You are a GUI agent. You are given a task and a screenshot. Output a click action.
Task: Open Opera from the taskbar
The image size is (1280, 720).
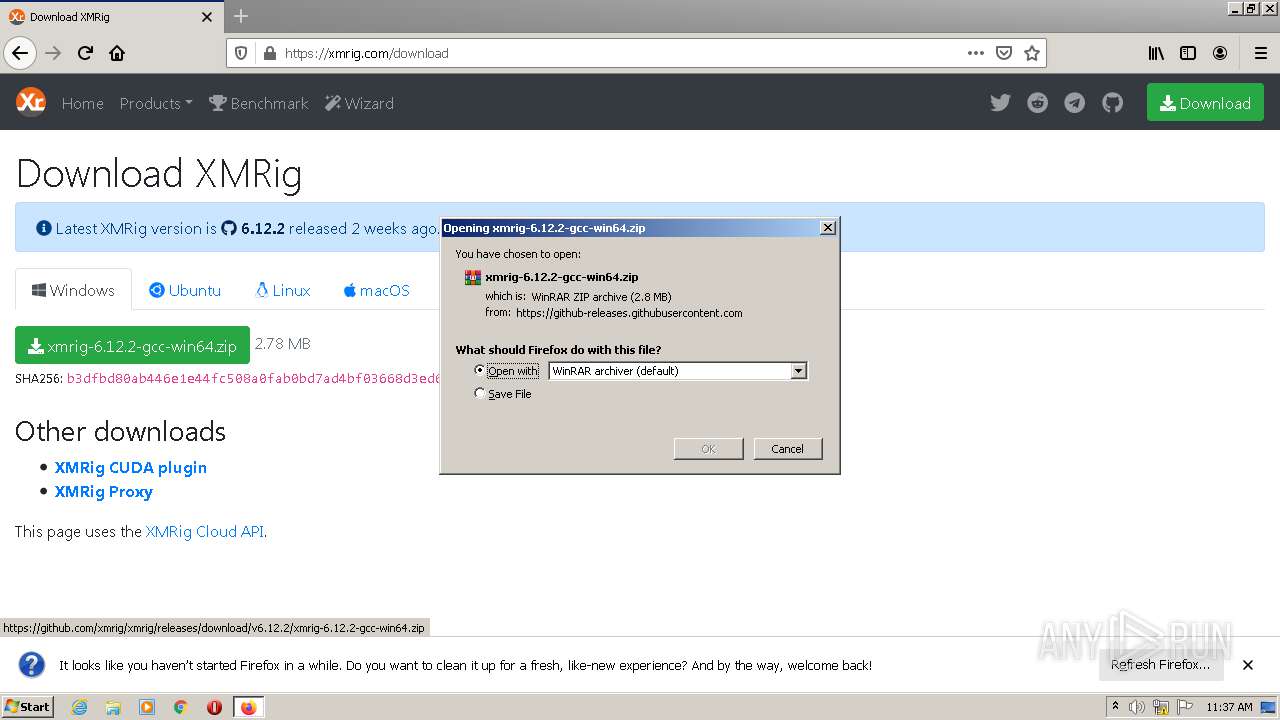(x=214, y=707)
